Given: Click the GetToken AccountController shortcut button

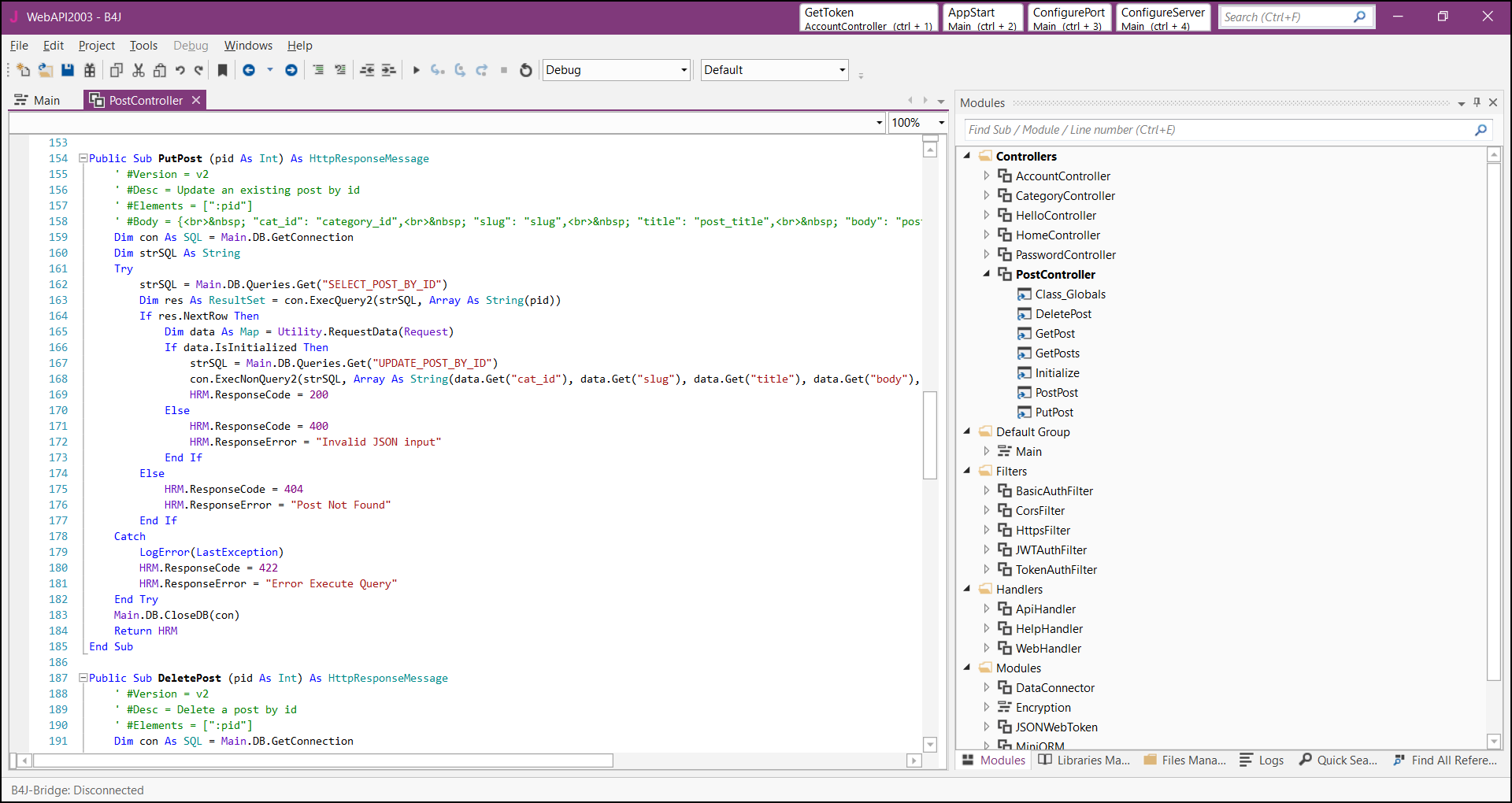Looking at the screenshot, I should (x=868, y=18).
